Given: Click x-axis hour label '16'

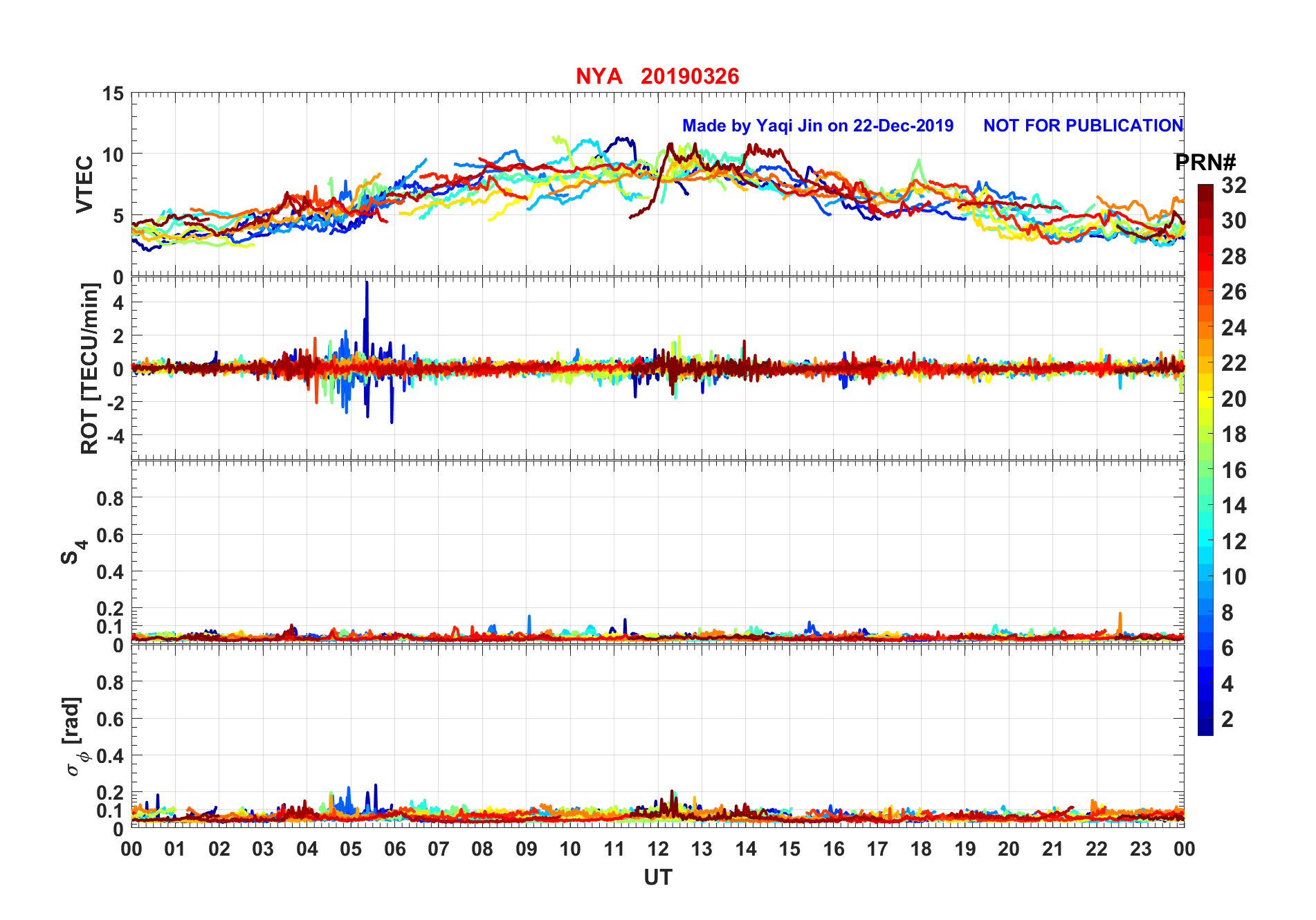Looking at the screenshot, I should [834, 849].
